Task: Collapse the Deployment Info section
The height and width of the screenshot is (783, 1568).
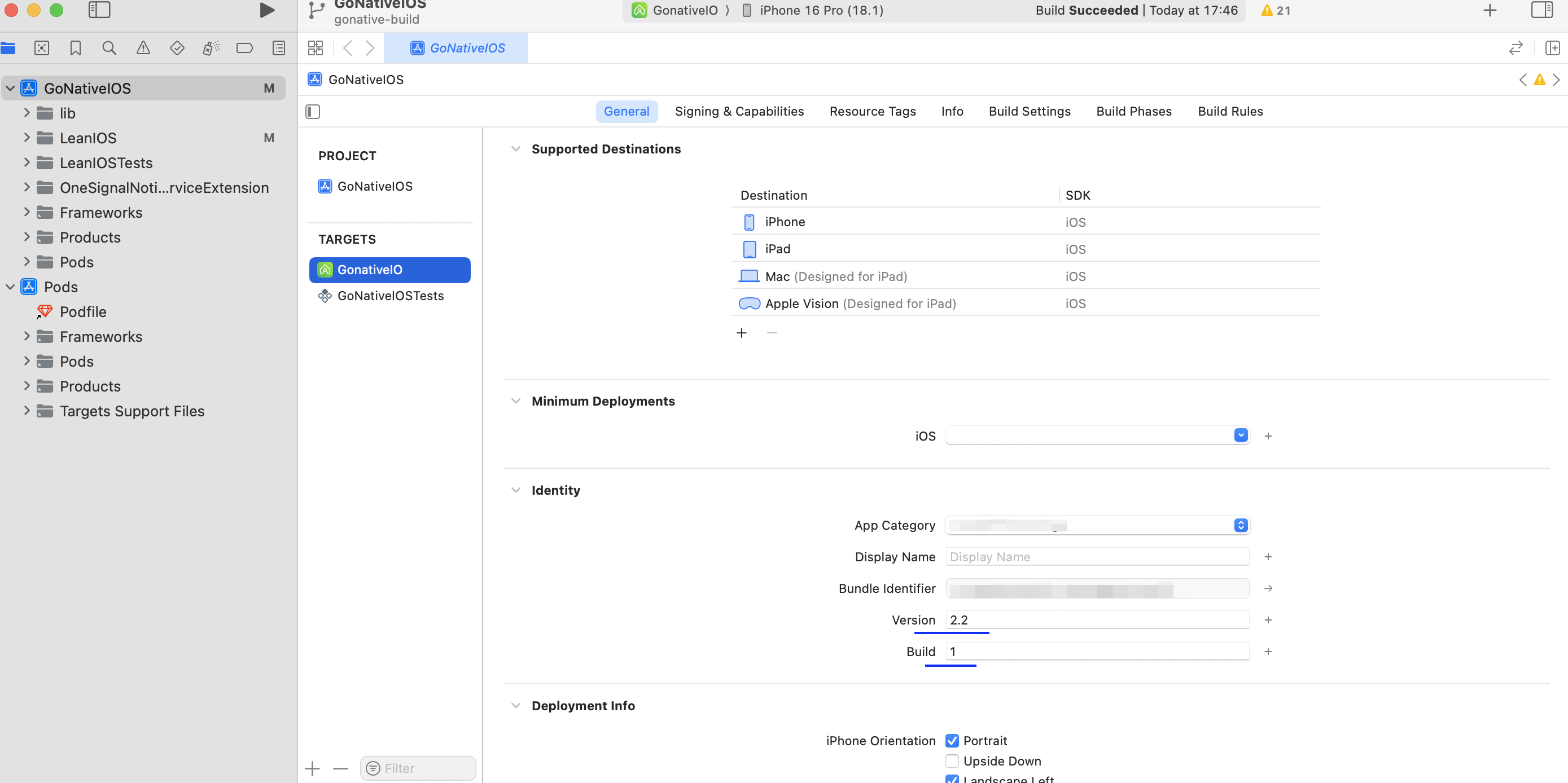Action: (x=515, y=706)
